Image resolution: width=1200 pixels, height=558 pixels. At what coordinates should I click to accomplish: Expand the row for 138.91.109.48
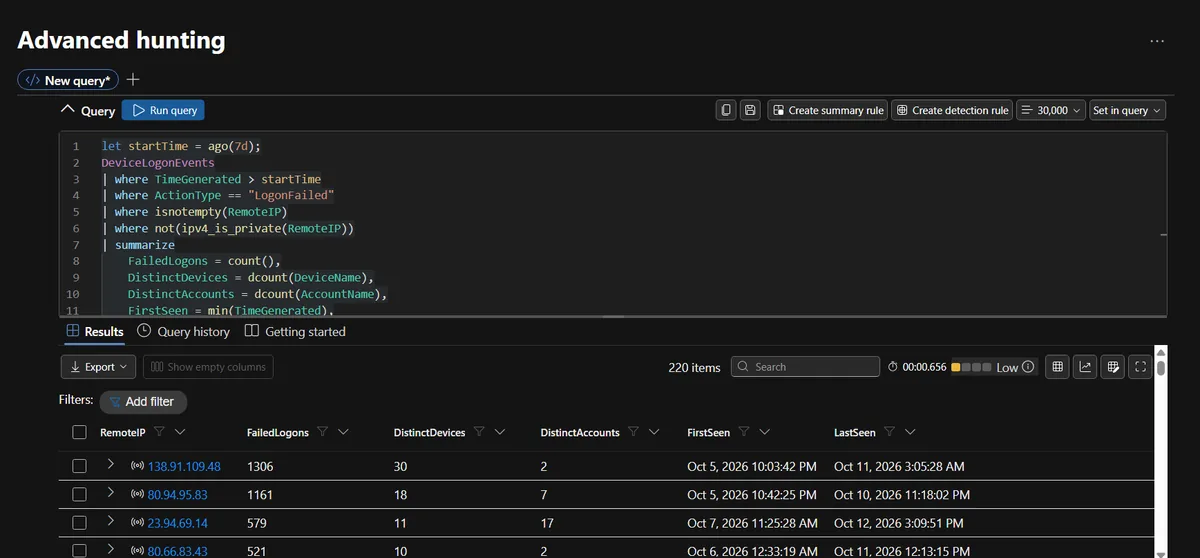coord(110,465)
